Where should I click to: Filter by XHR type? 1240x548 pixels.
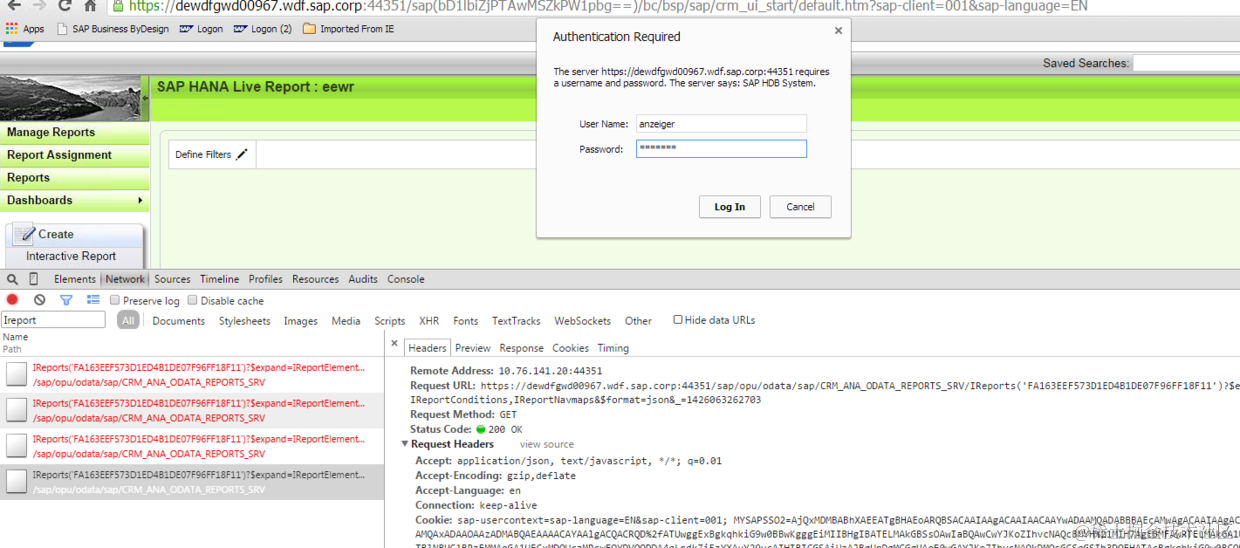(429, 321)
